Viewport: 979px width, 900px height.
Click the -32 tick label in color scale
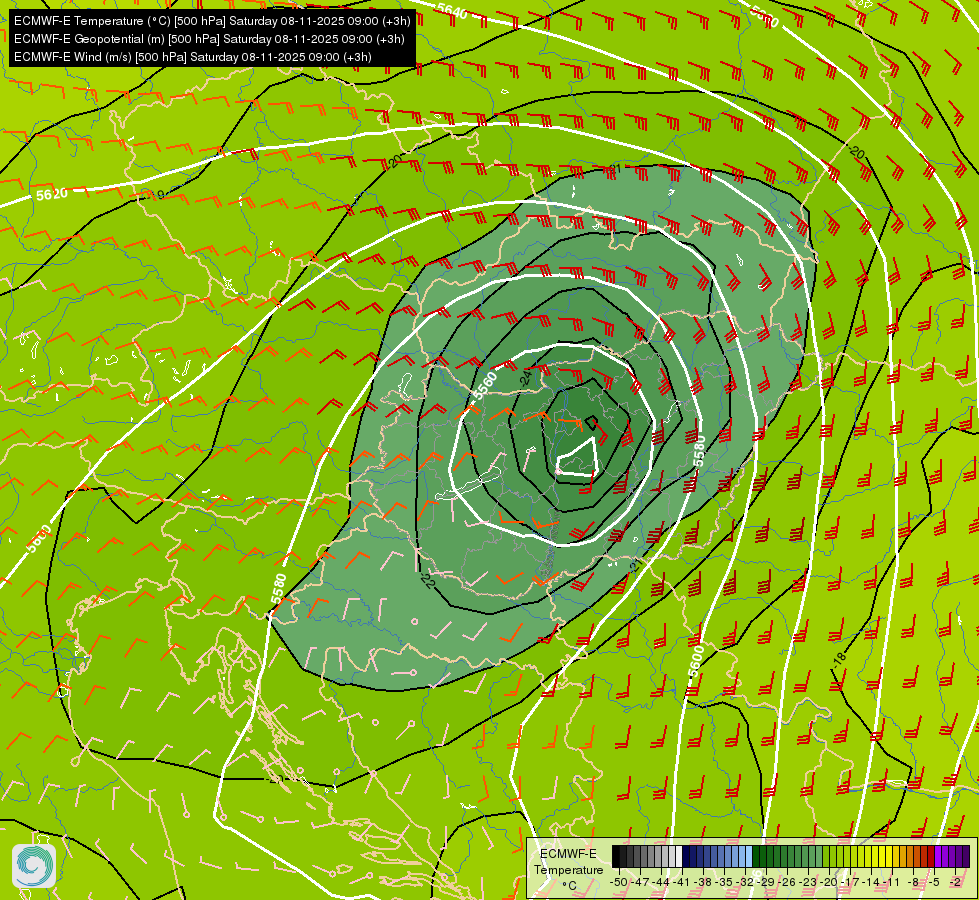pyautogui.click(x=745, y=882)
